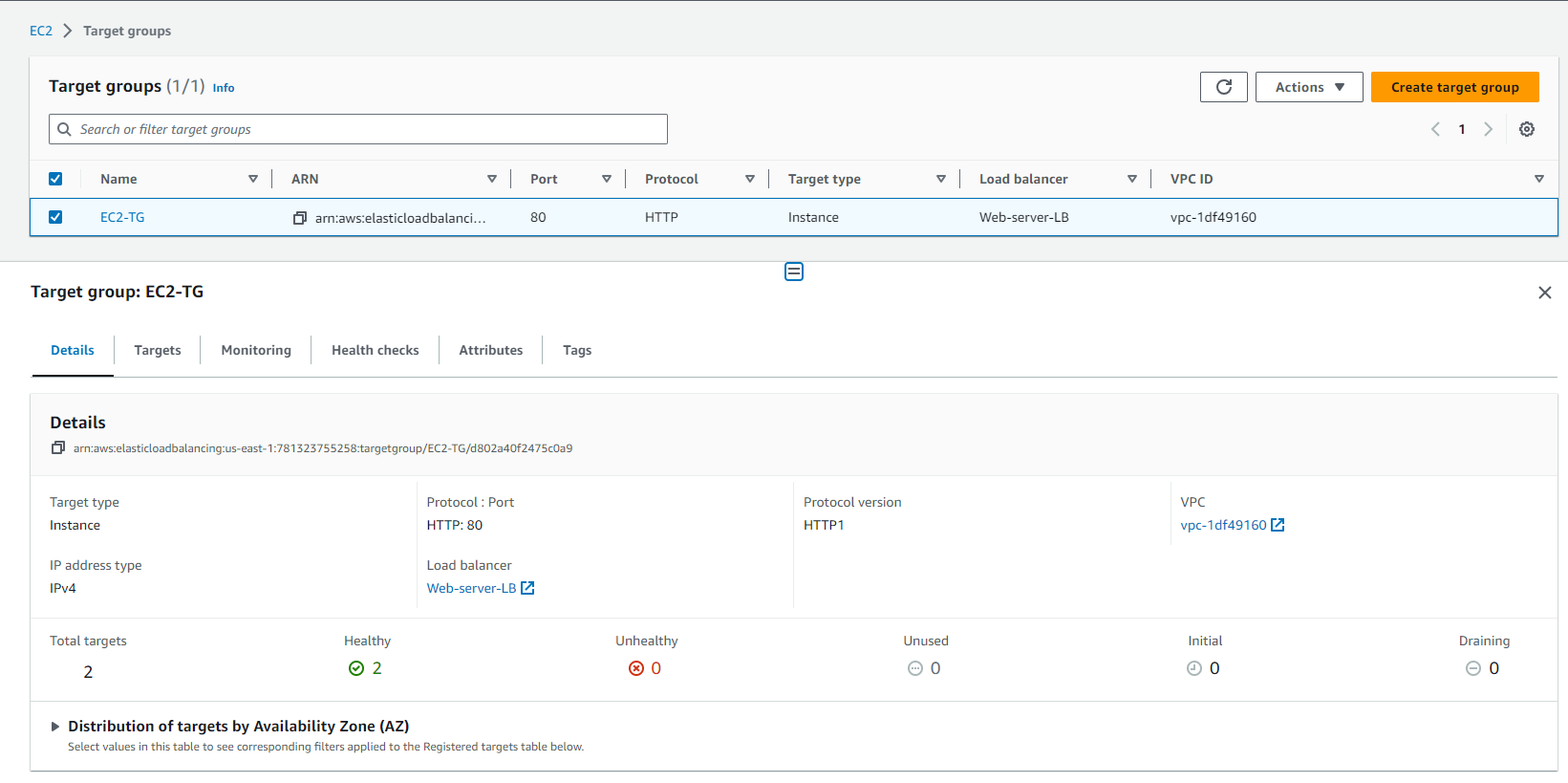Open the Tags tab

click(577, 350)
